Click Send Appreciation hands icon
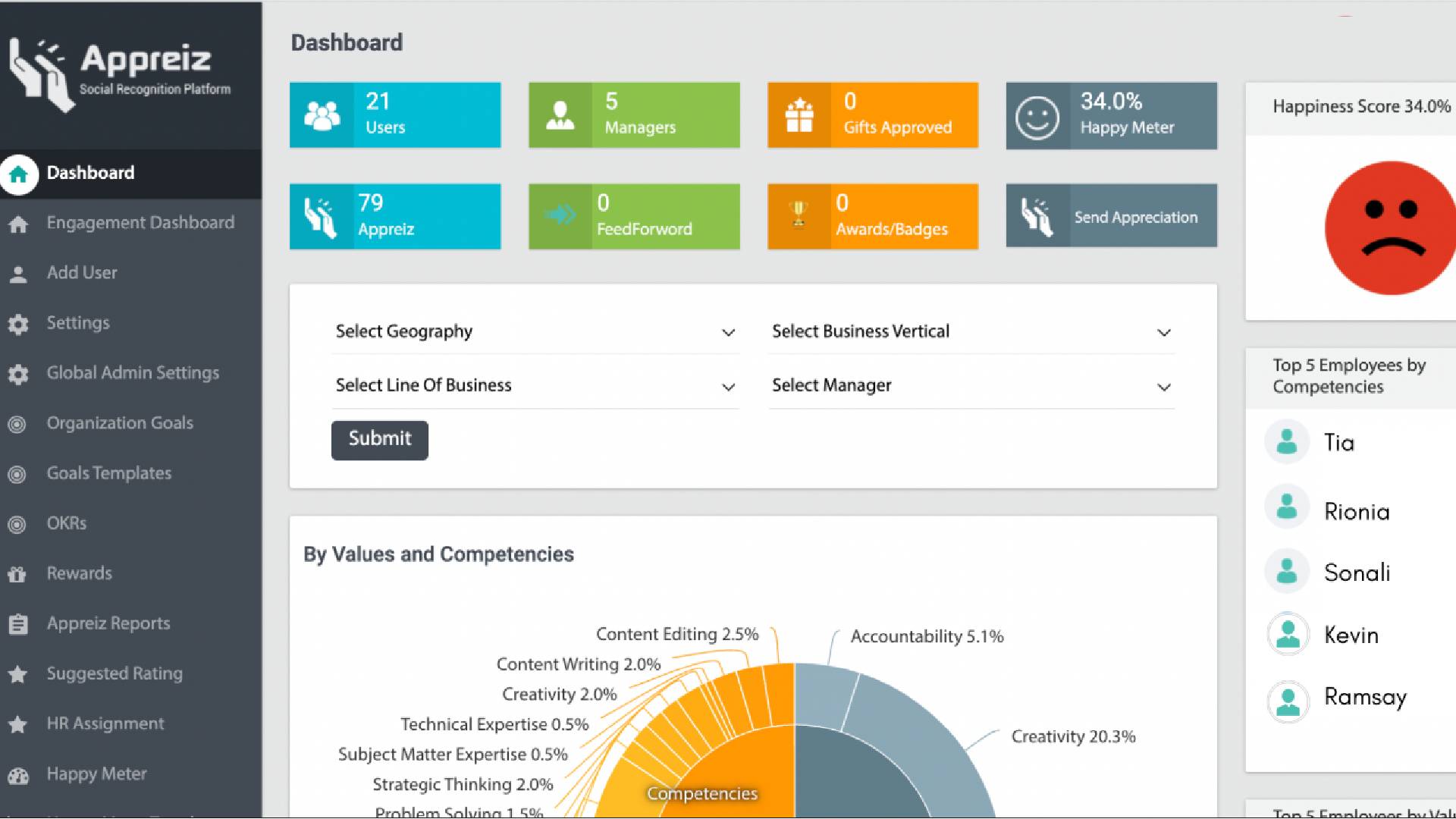The height and width of the screenshot is (819, 1456). (x=1037, y=217)
